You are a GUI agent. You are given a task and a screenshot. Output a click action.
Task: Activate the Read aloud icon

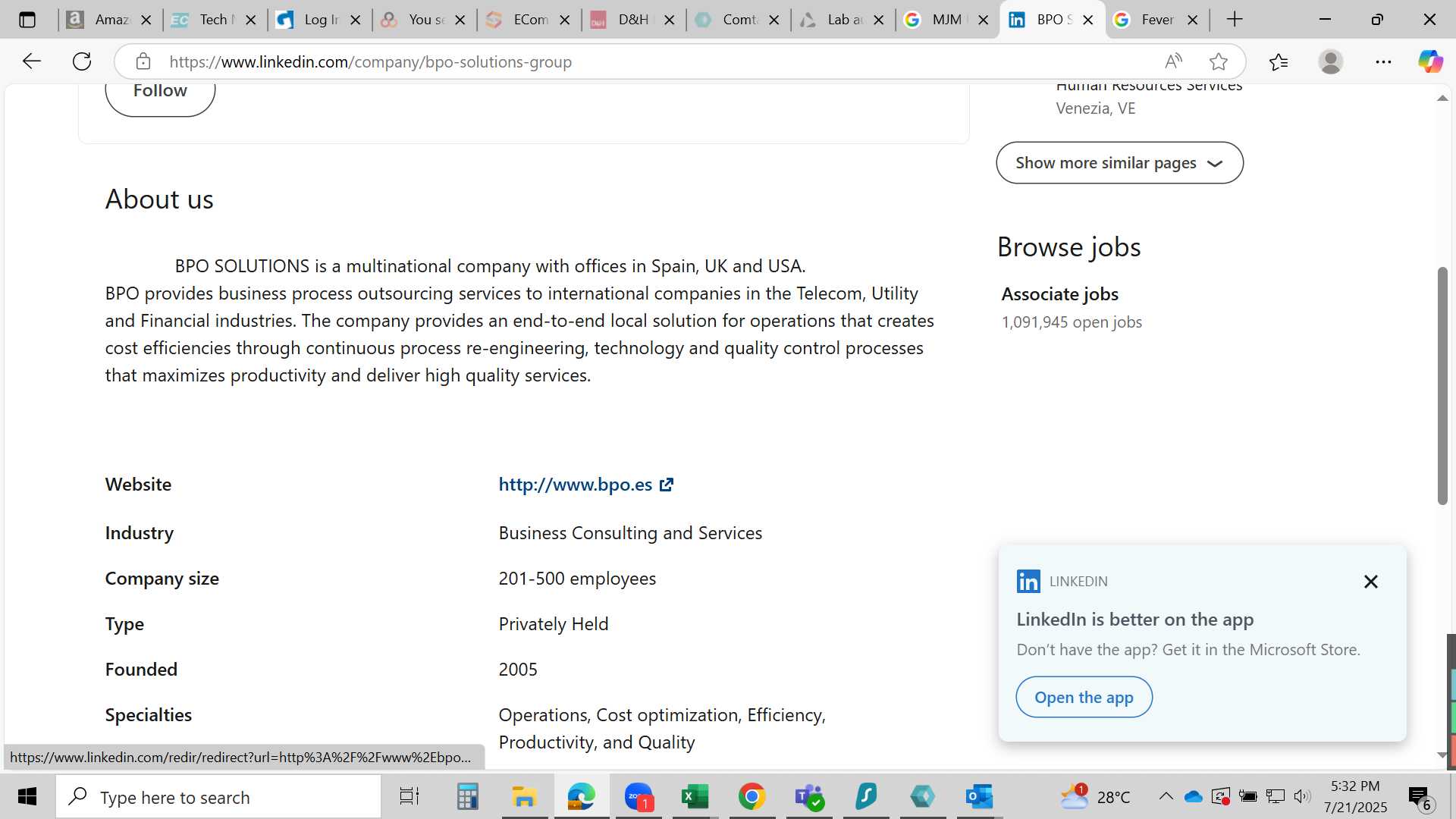[x=1173, y=61]
